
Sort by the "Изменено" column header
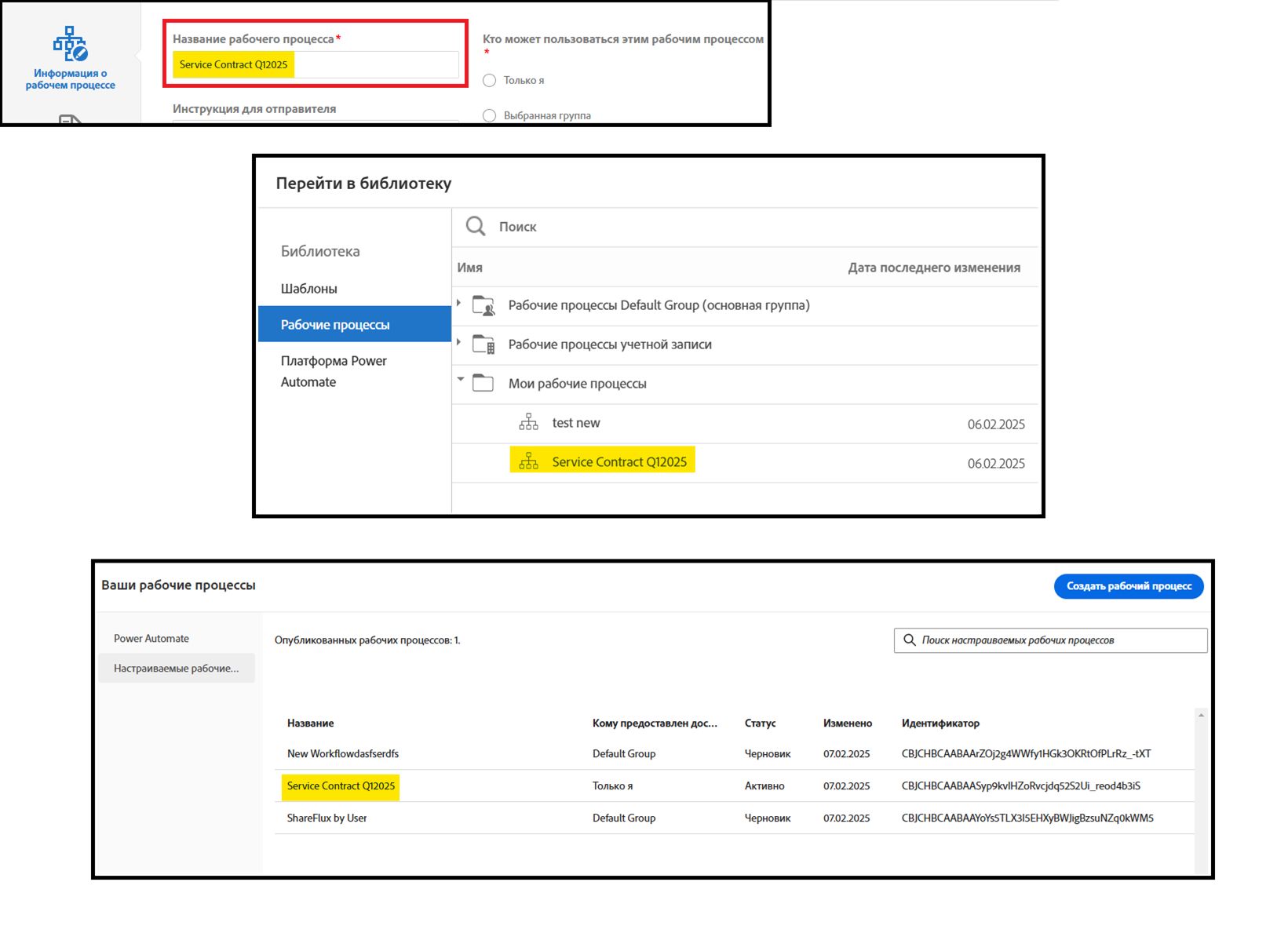[x=848, y=723]
